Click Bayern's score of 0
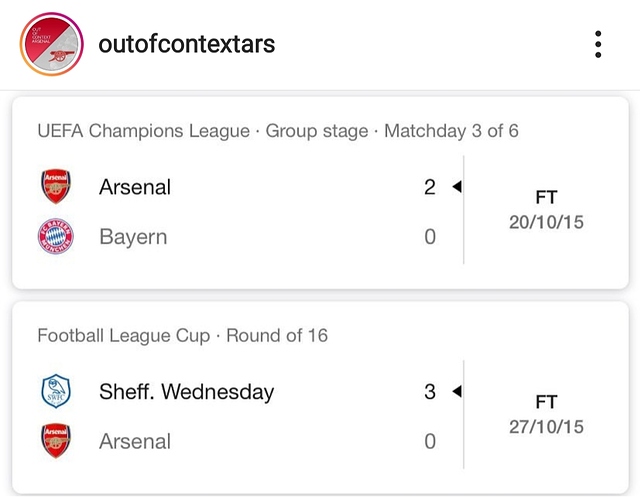 point(430,237)
